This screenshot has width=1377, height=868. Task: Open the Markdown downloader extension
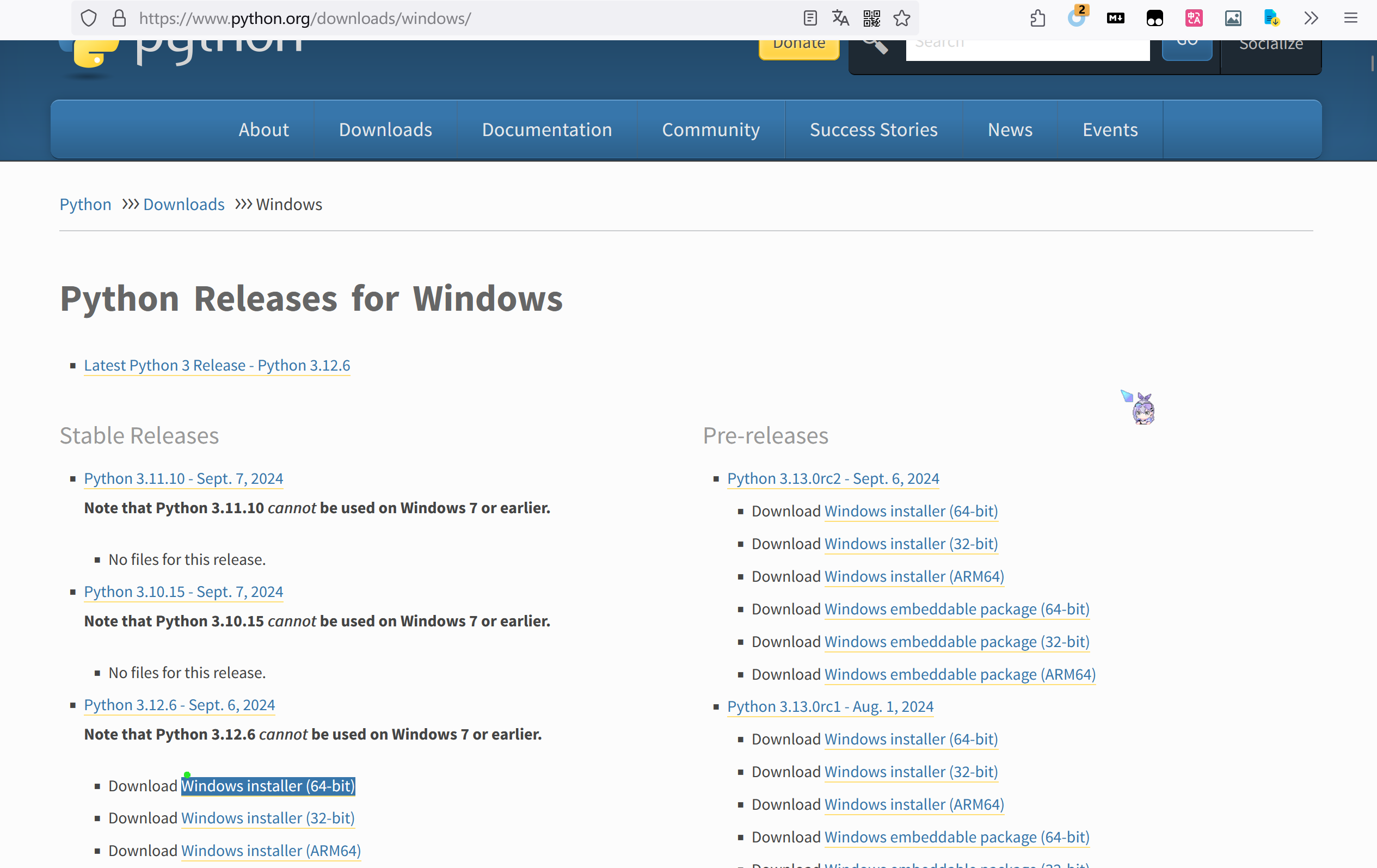[1115, 18]
